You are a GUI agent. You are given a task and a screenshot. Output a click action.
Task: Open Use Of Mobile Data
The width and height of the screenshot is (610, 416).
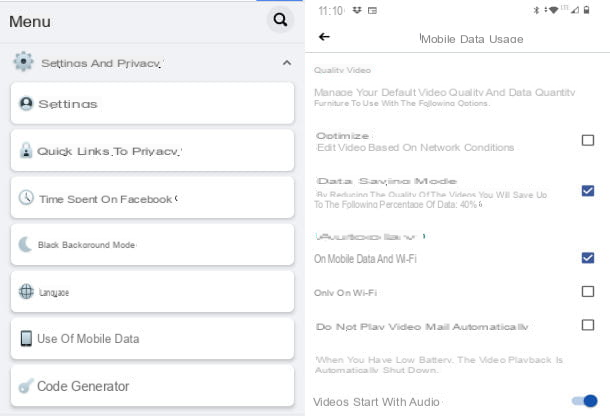pos(152,339)
